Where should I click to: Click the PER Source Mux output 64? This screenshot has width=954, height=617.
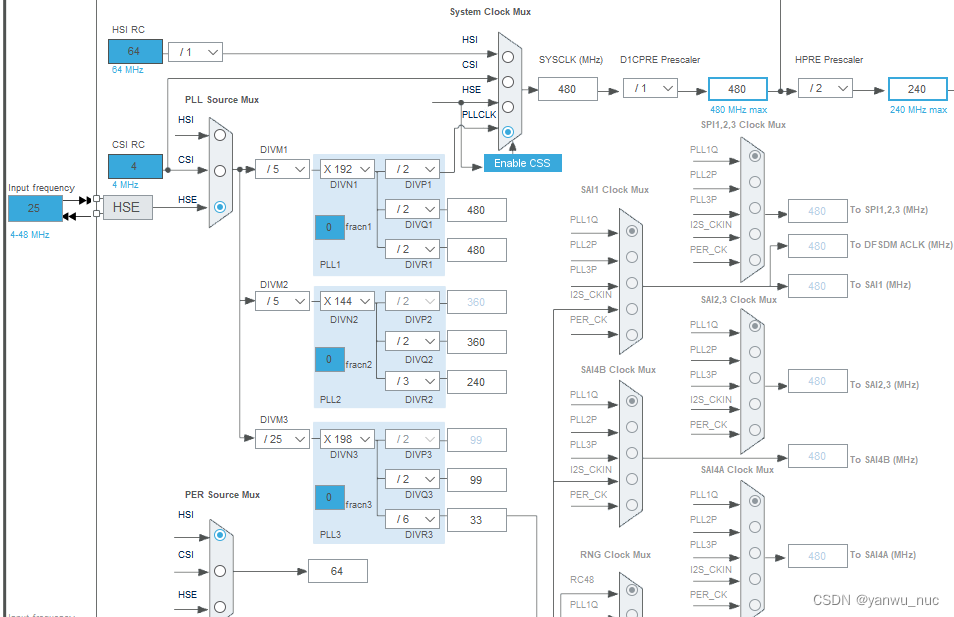pyautogui.click(x=338, y=571)
